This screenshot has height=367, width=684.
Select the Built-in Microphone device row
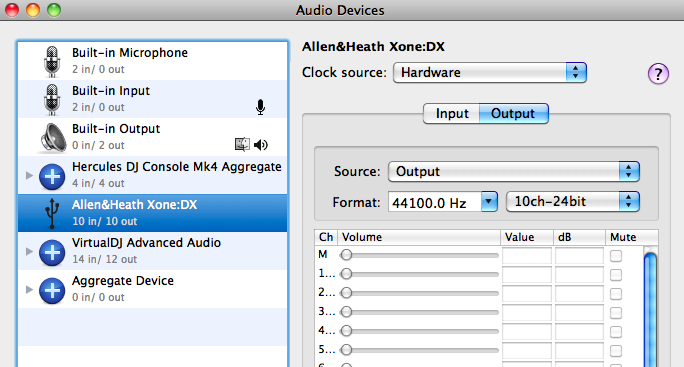click(153, 61)
